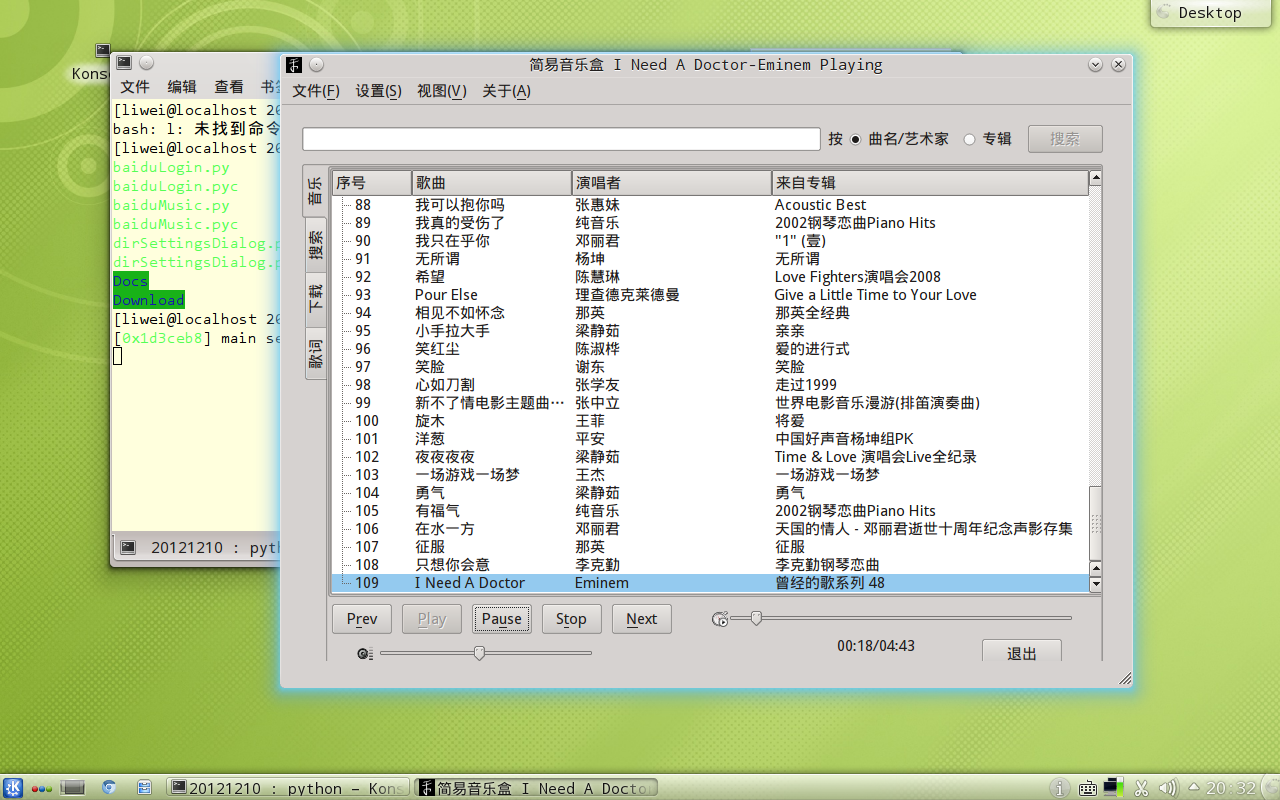Select row 104 勇气
This screenshot has width=1280, height=800.
pyautogui.click(x=710, y=493)
